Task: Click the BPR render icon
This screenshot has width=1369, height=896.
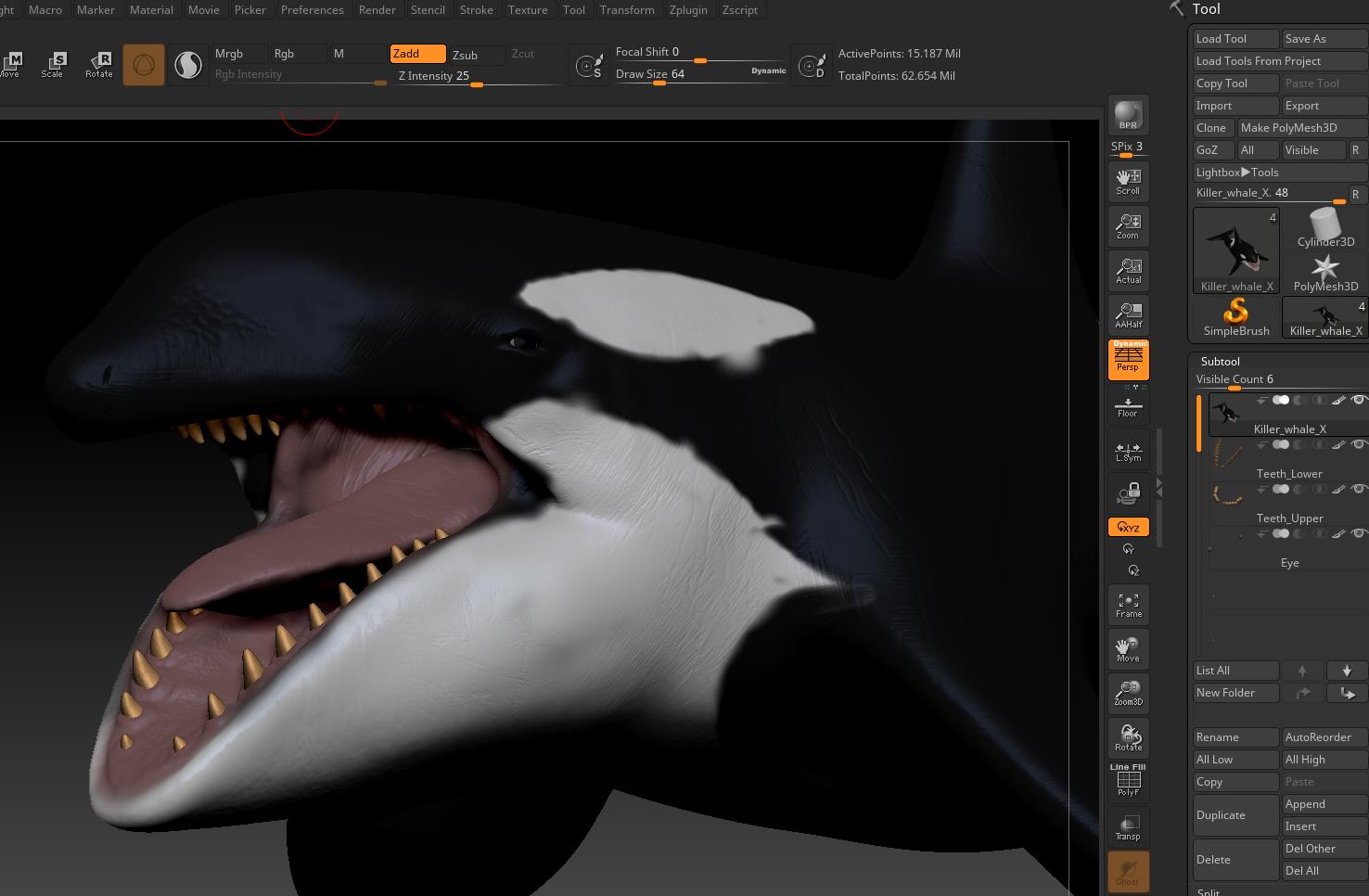Action: coord(1128,116)
